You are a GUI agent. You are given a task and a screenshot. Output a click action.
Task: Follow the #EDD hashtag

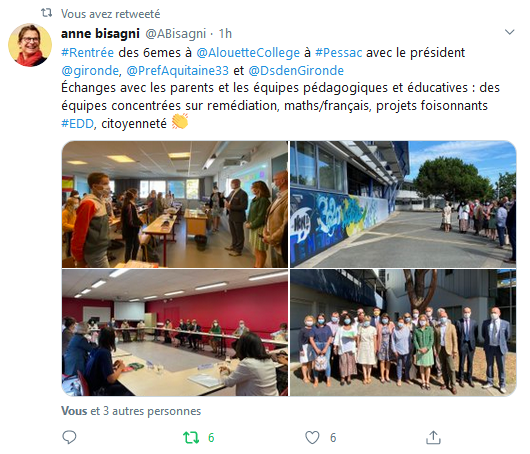click(x=77, y=124)
